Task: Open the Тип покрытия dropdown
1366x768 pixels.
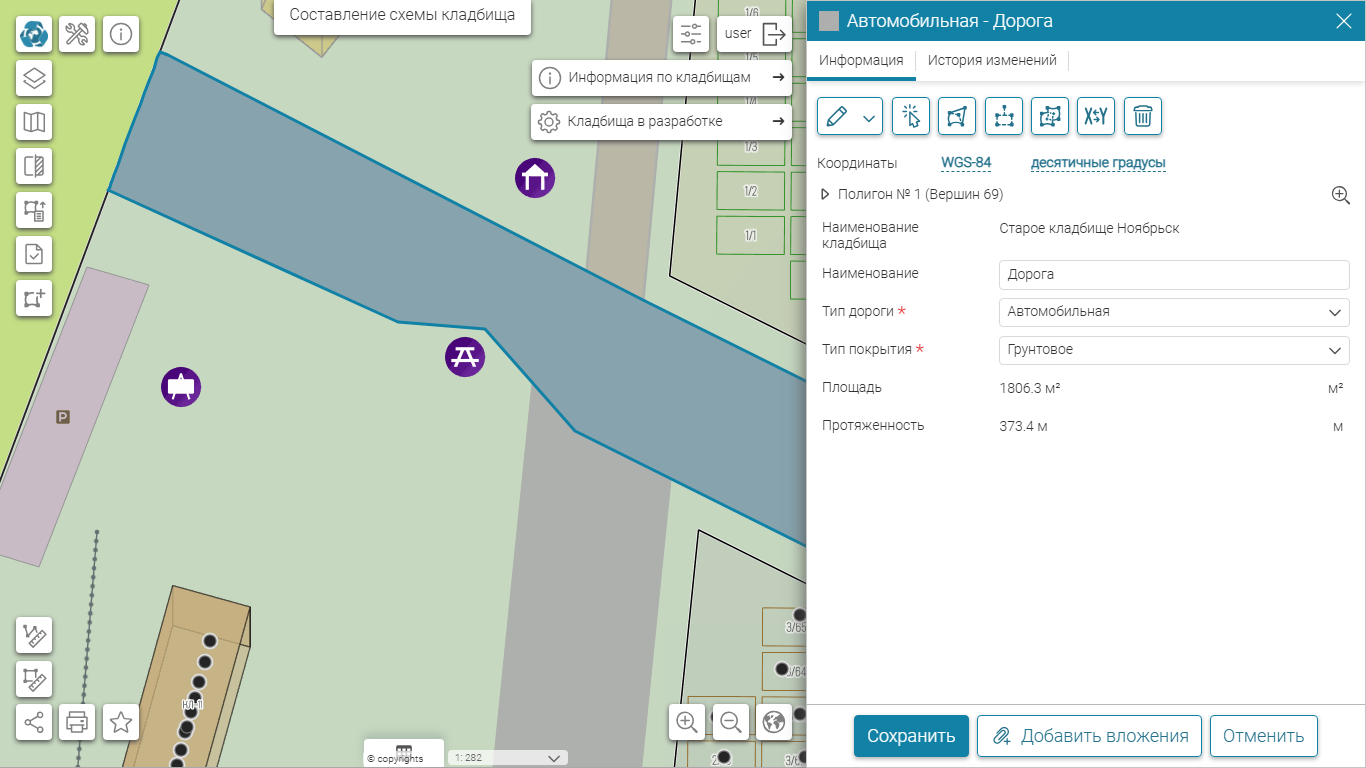Action: point(1173,350)
